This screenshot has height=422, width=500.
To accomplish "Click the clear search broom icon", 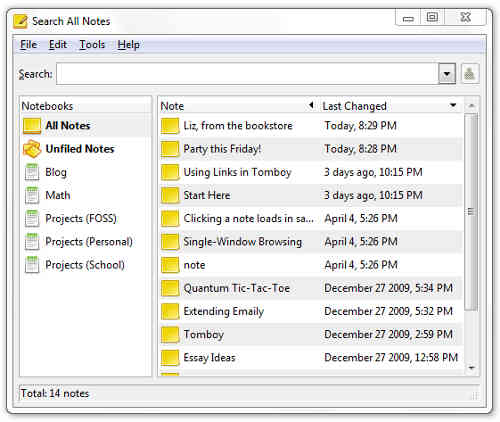I will pyautogui.click(x=470, y=73).
